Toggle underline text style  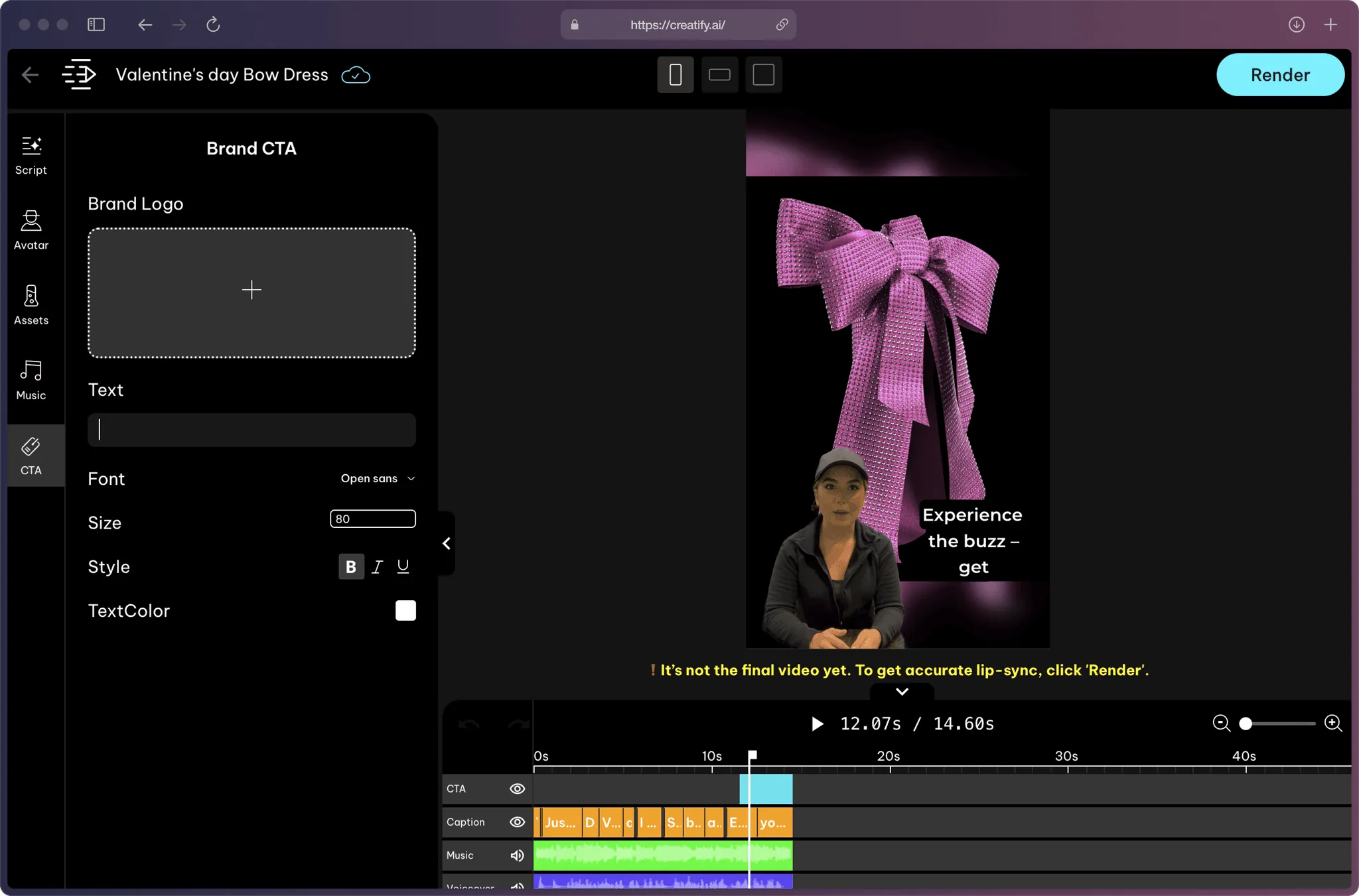pos(403,566)
